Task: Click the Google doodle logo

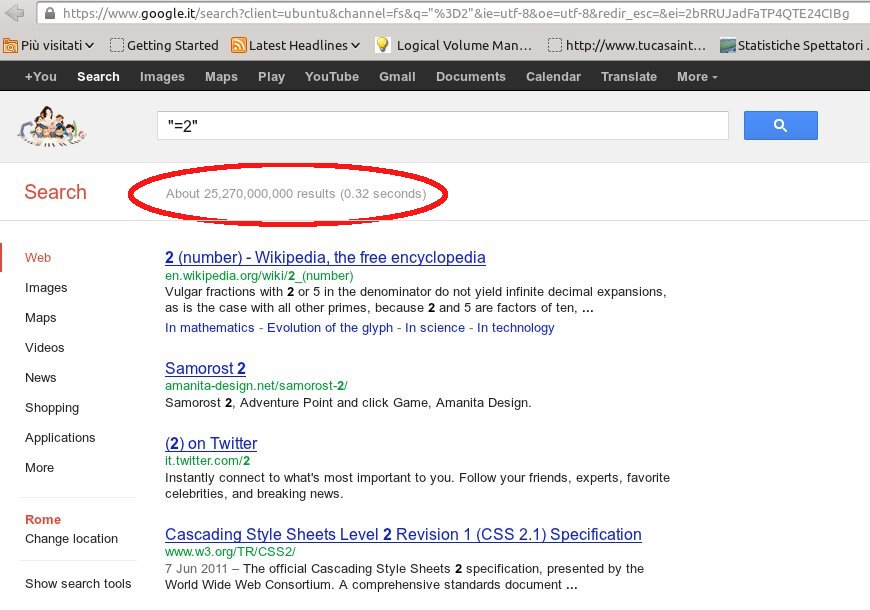Action: (x=52, y=126)
